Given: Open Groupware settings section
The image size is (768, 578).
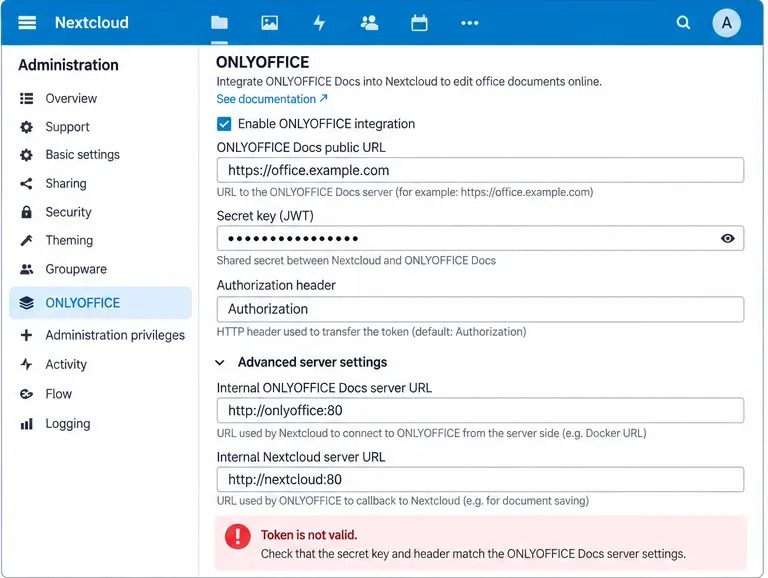Looking at the screenshot, I should [x=100, y=269].
